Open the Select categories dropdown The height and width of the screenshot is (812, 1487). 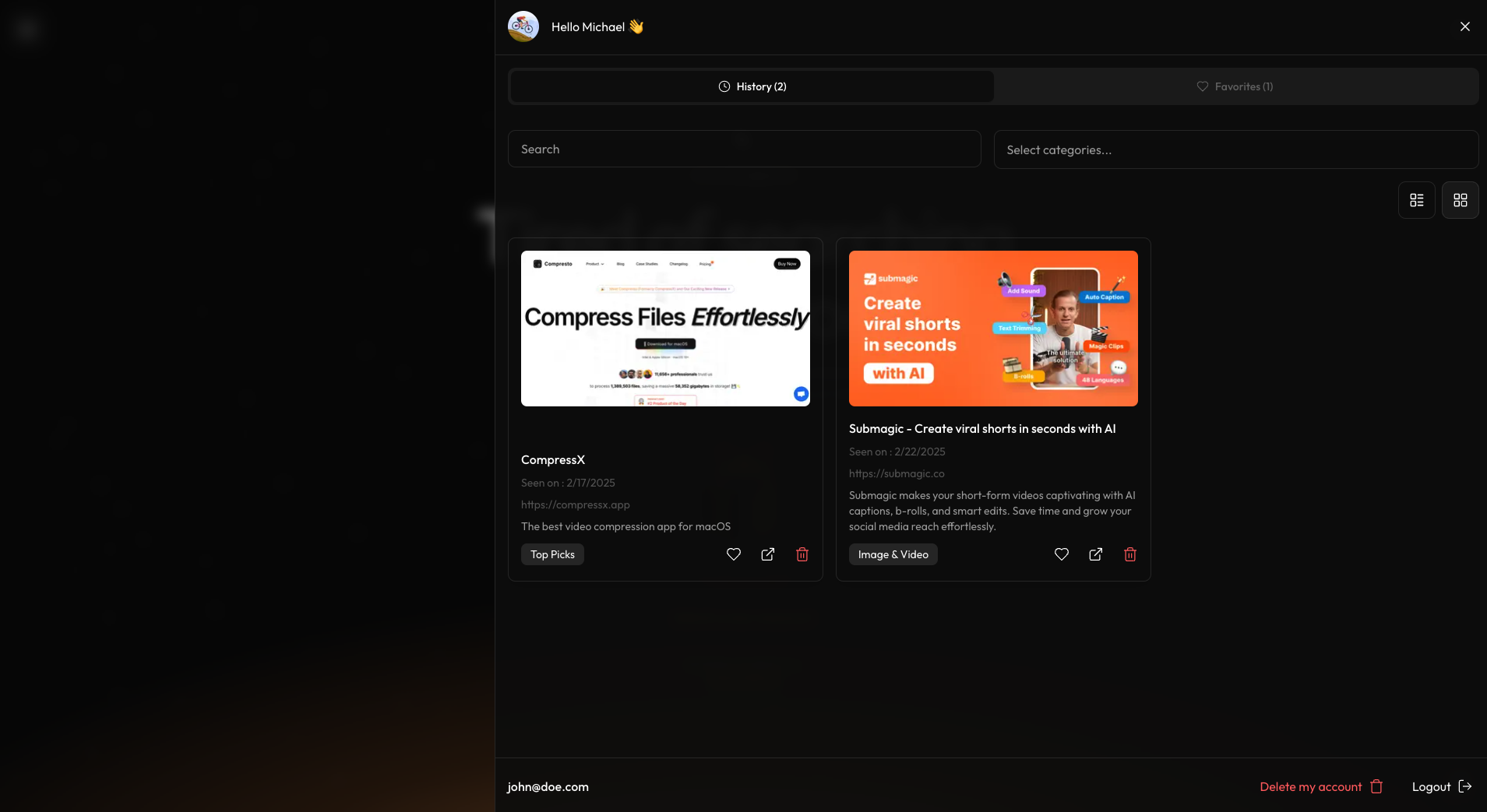pyautogui.click(x=1236, y=149)
